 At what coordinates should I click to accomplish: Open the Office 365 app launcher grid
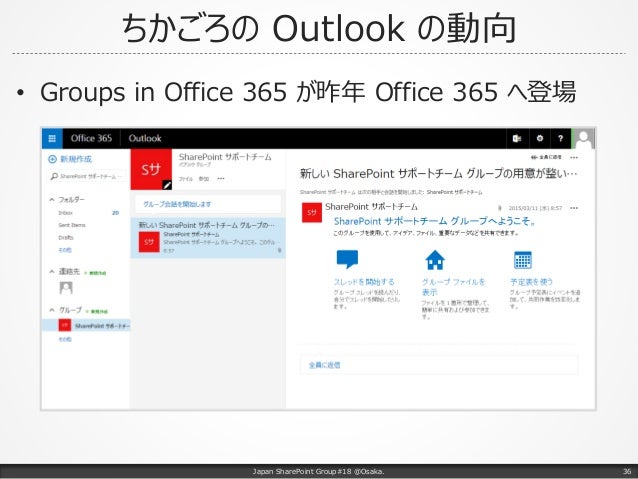[x=52, y=138]
